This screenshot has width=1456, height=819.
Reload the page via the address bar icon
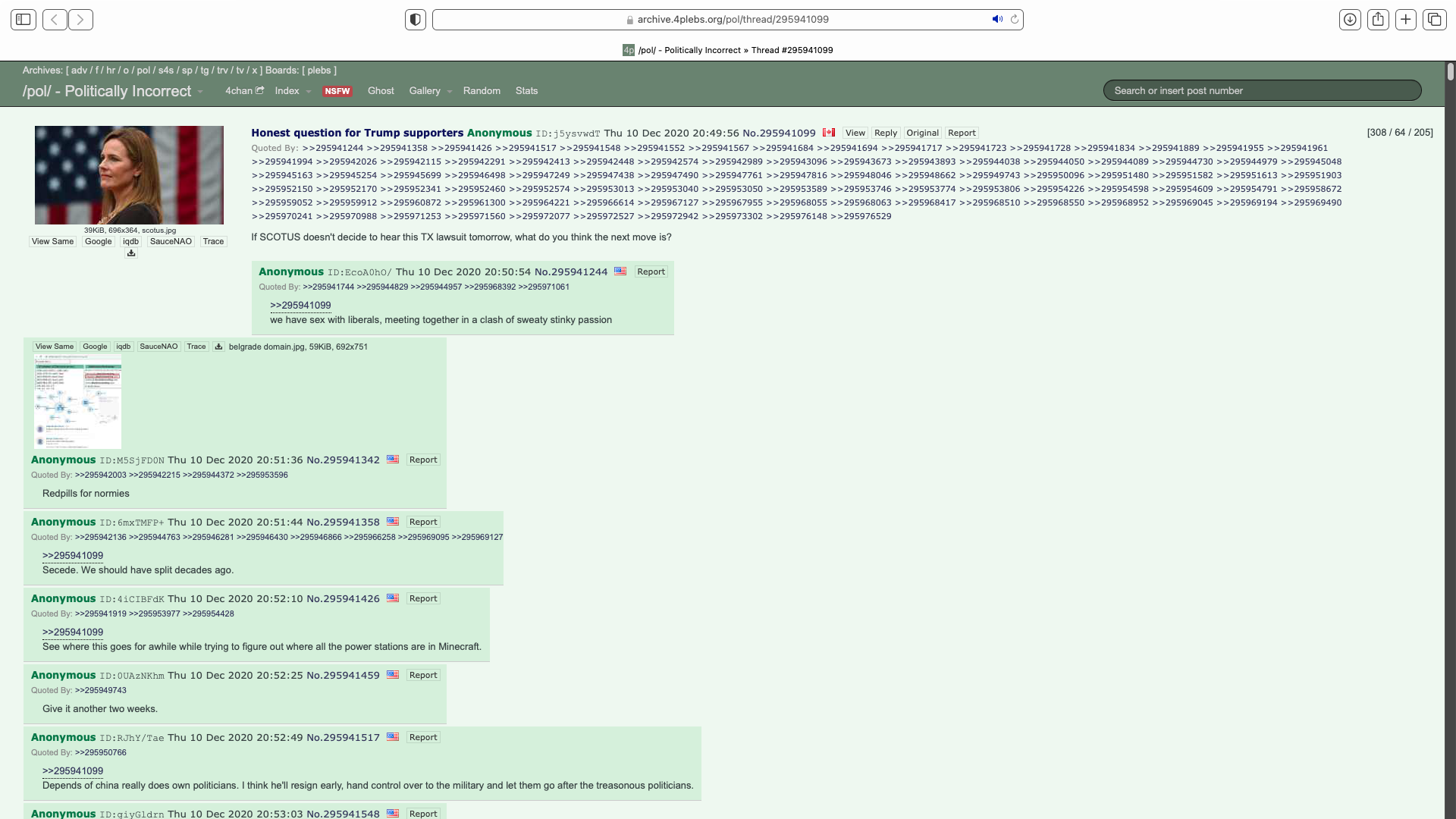[x=1015, y=20]
